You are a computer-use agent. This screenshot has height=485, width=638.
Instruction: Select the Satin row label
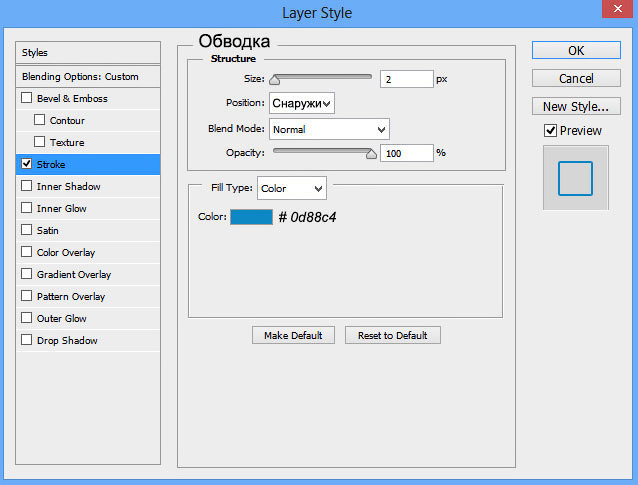coord(48,231)
